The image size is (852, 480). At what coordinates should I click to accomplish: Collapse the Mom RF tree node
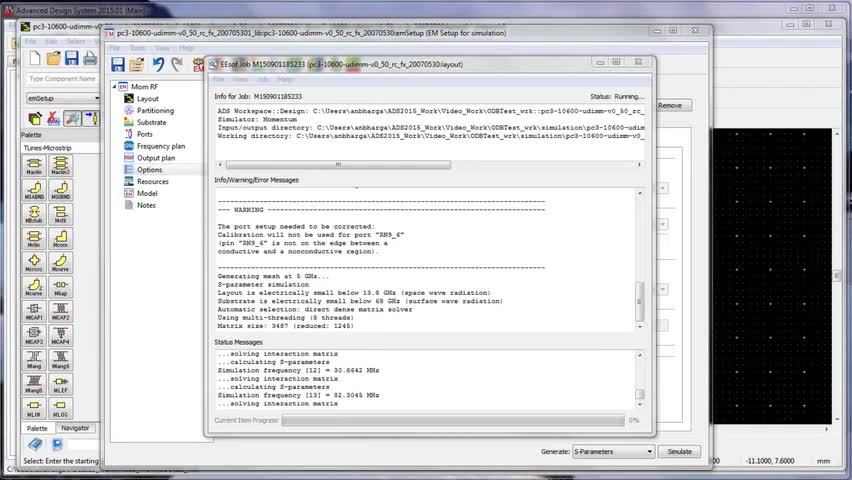click(114, 86)
